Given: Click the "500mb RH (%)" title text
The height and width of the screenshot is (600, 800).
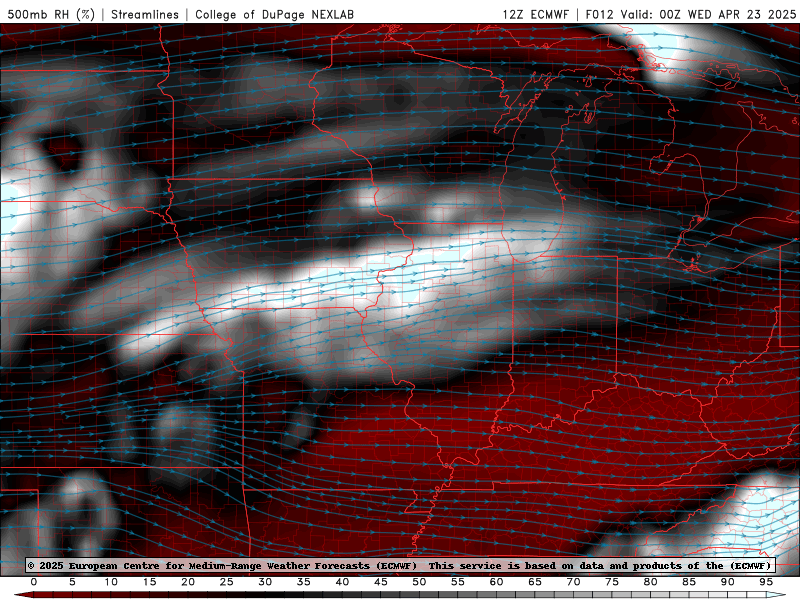Looking at the screenshot, I should pyautogui.click(x=51, y=14).
